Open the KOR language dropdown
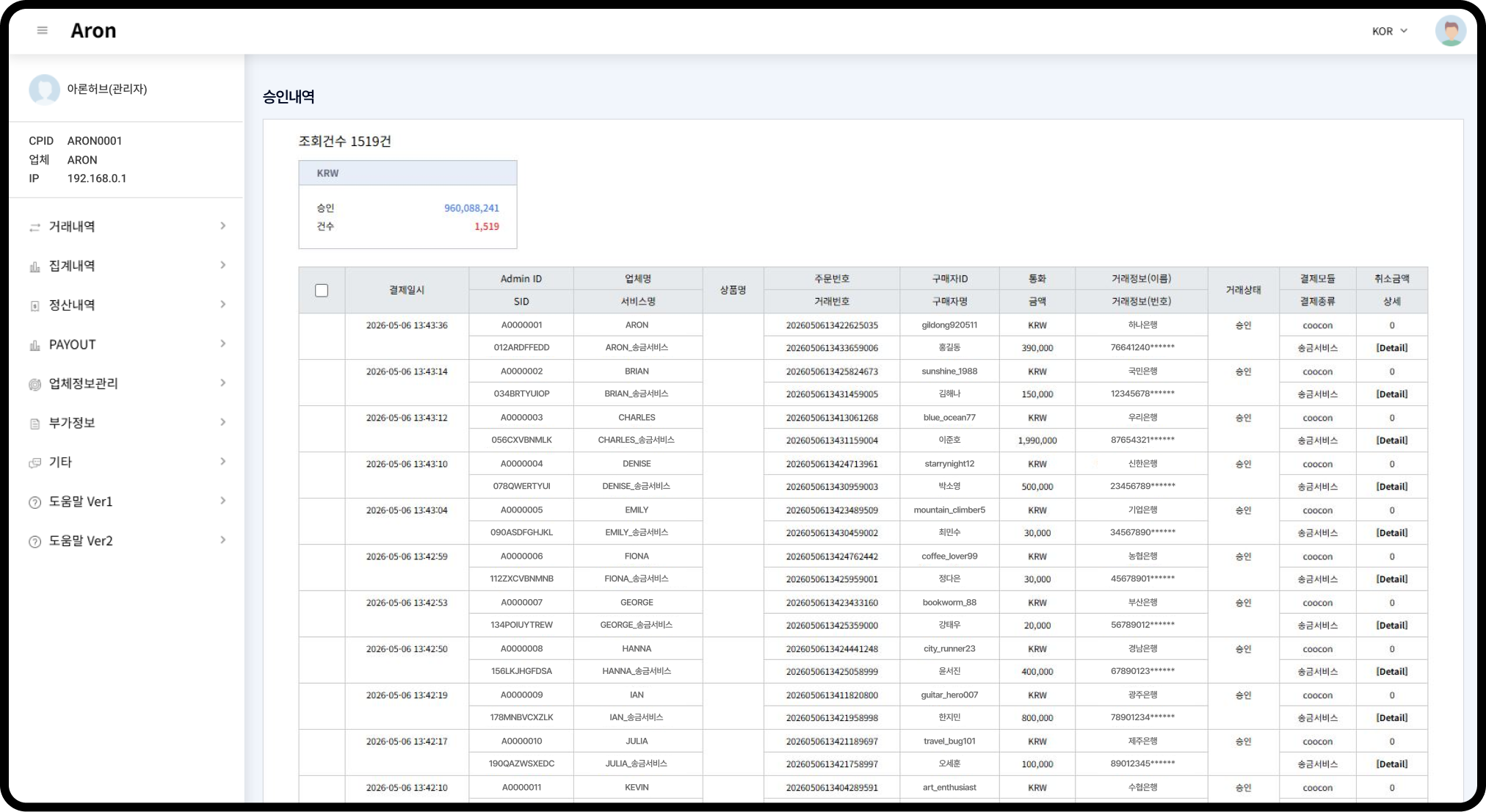The image size is (1486, 812). click(x=1390, y=31)
